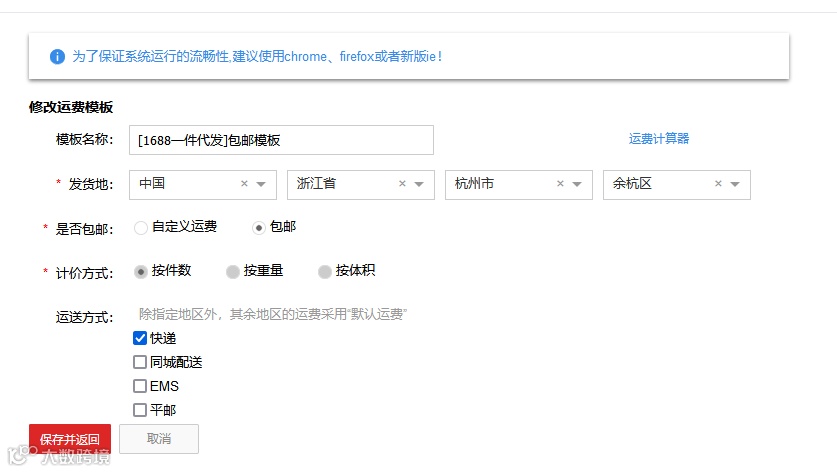Click the 中国 text in country combo box
The width and height of the screenshot is (837, 472).
(152, 184)
